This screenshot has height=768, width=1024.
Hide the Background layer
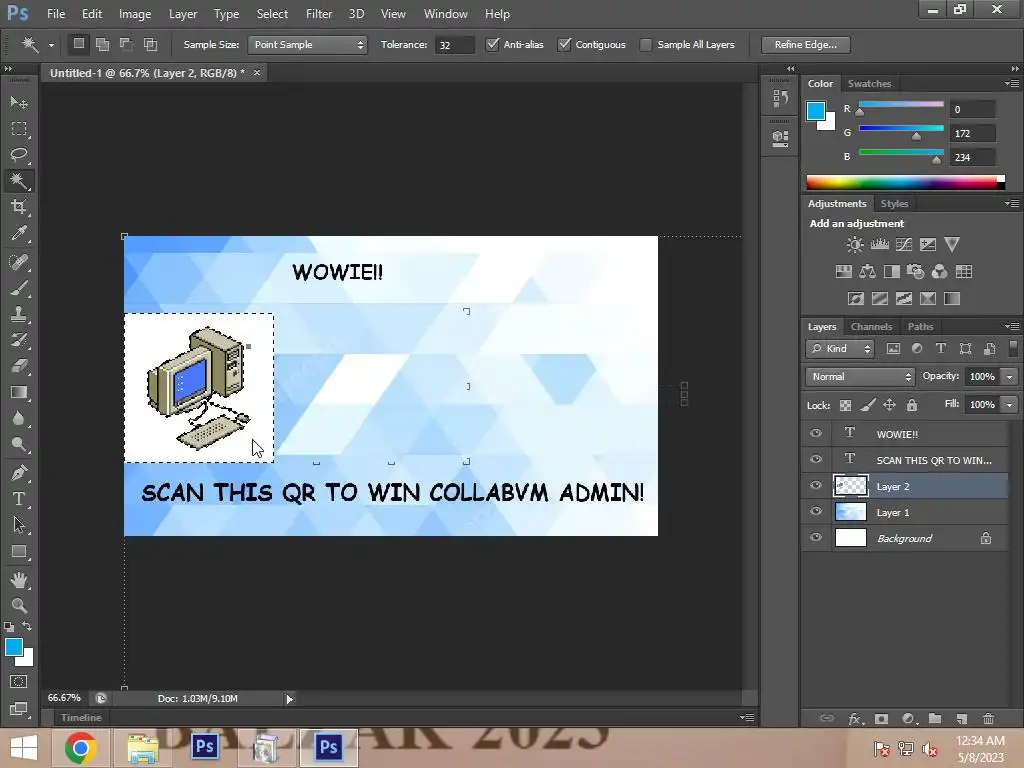[x=816, y=537]
